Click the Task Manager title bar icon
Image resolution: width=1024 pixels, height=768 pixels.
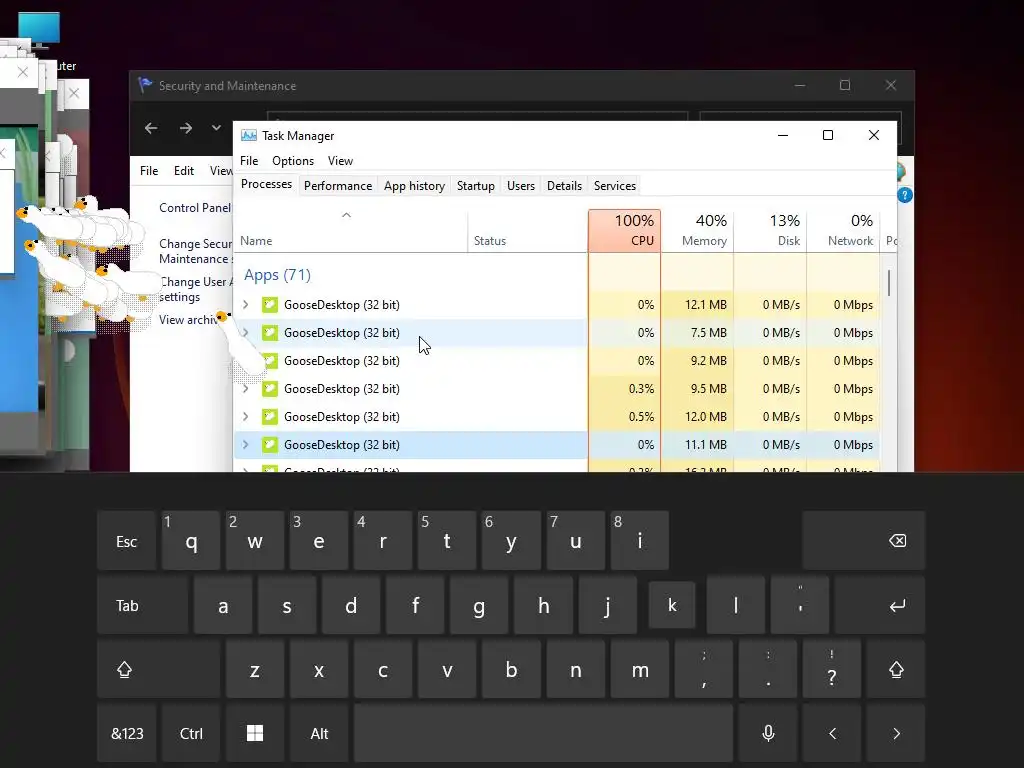[x=249, y=135]
